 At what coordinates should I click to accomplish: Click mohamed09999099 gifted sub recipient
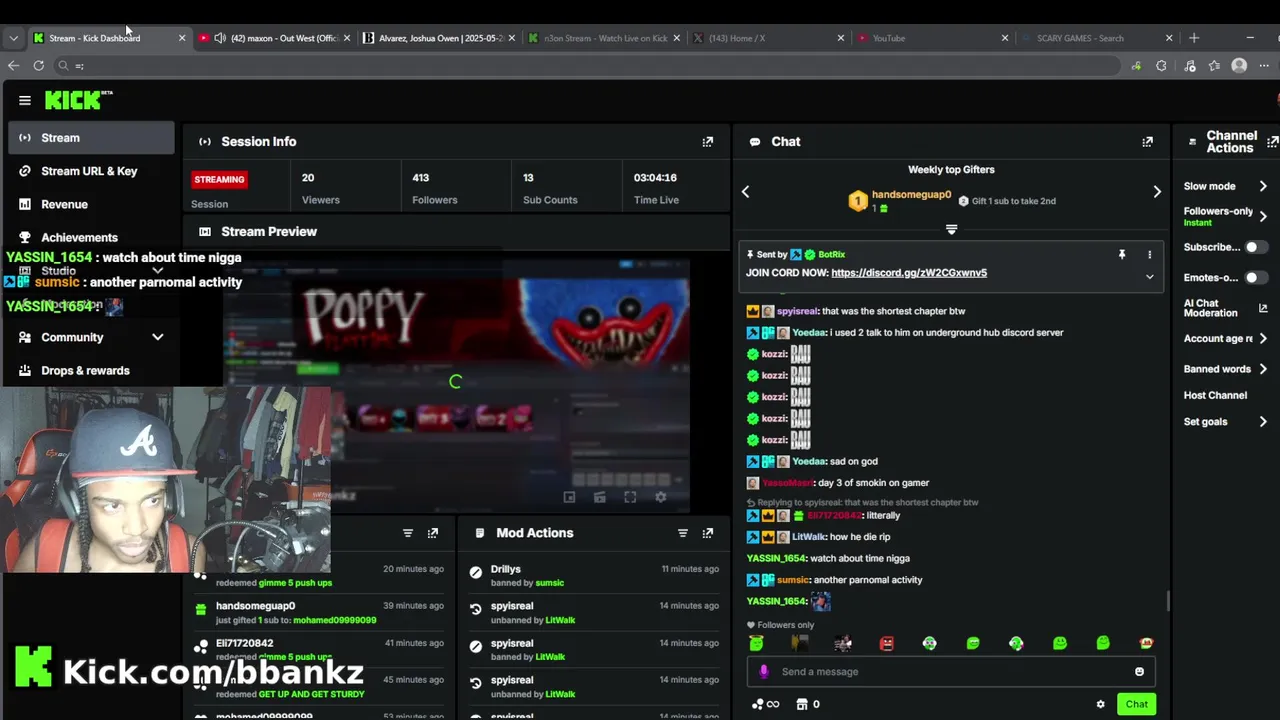[x=334, y=620]
